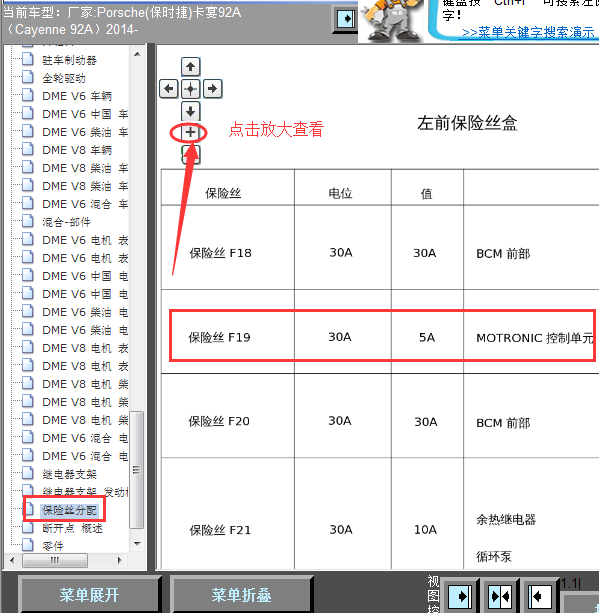Open the 零件 tree item
599x613 pixels.
[x=53, y=545]
